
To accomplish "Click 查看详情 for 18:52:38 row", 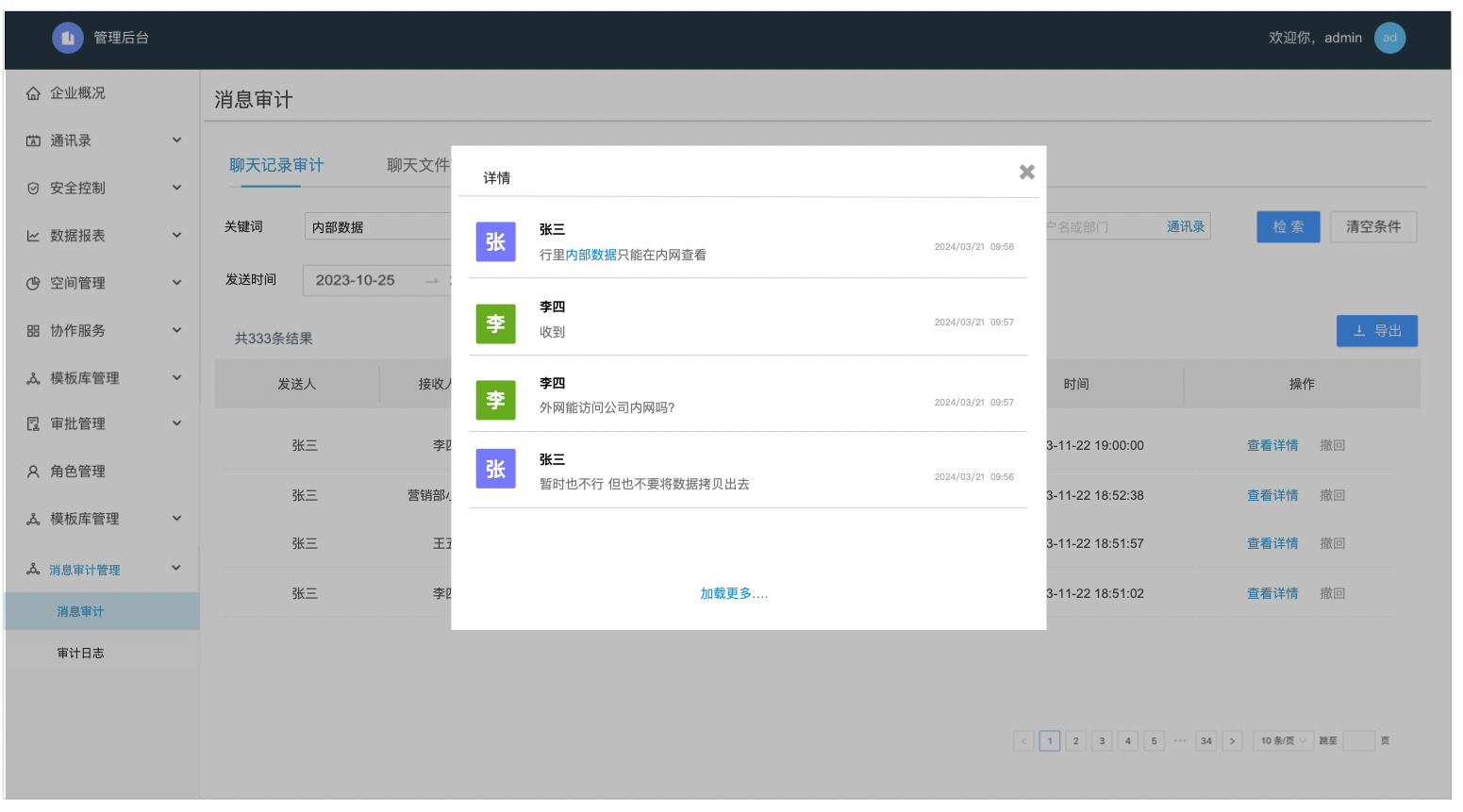I will click(x=1272, y=495).
